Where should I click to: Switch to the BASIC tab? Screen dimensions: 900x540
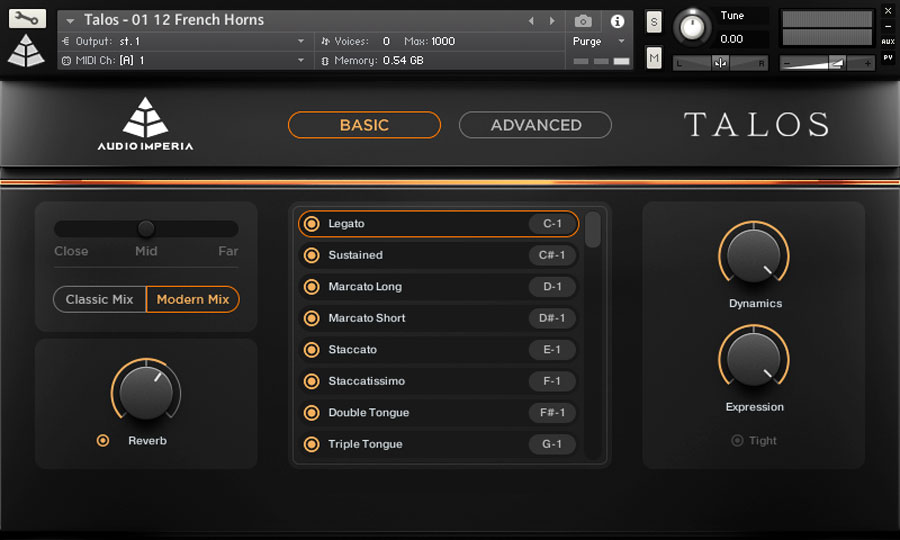[364, 125]
